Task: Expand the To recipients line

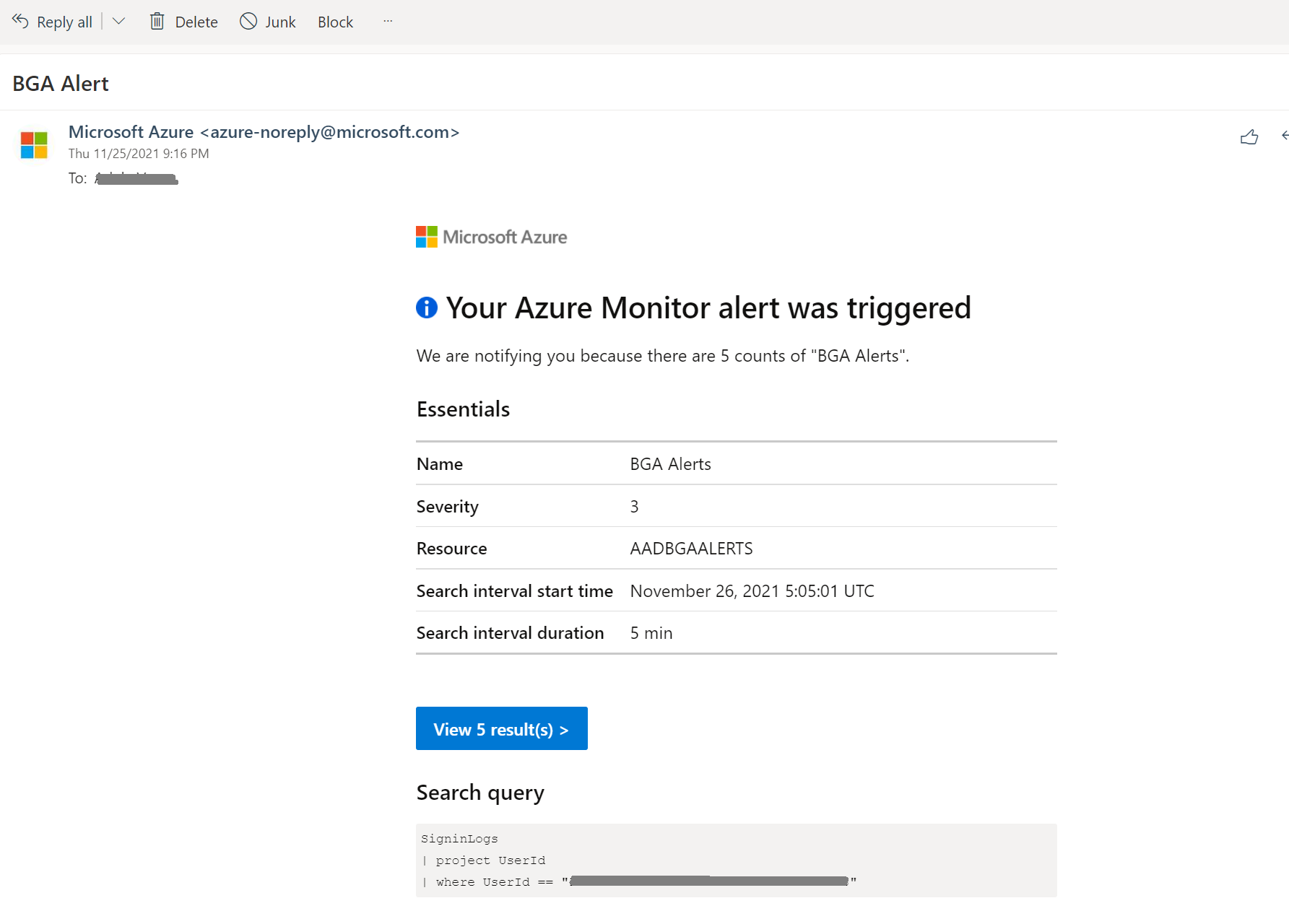Action: (x=77, y=178)
